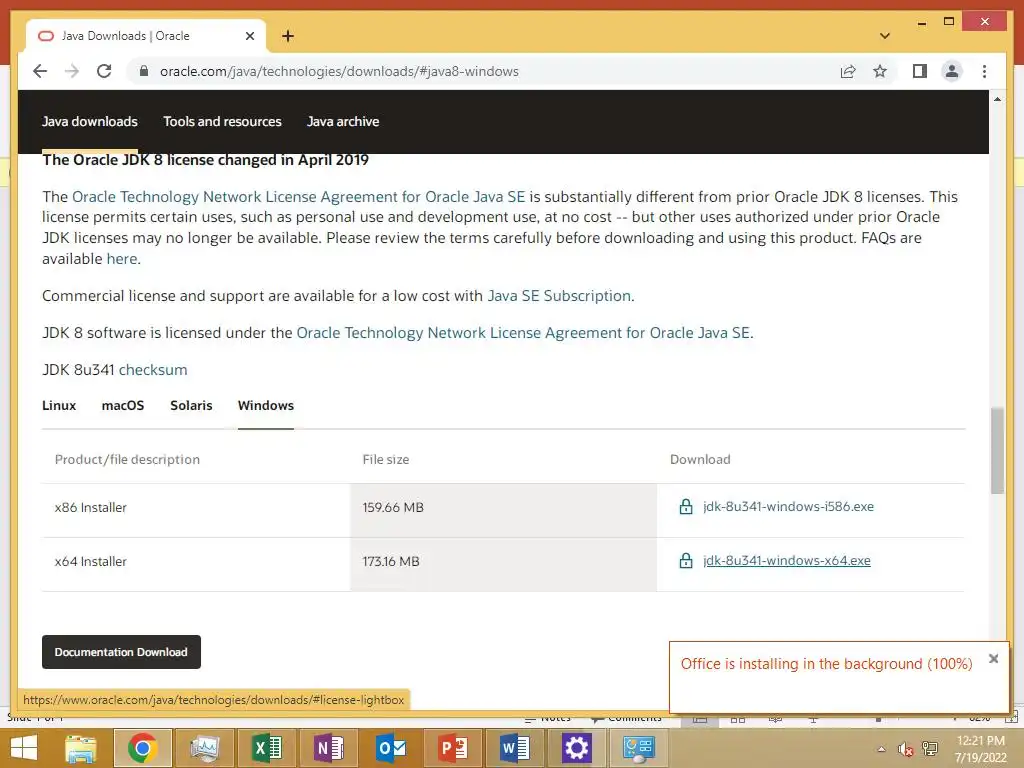Click 'x64 Installer' row label

pyautogui.click(x=91, y=562)
